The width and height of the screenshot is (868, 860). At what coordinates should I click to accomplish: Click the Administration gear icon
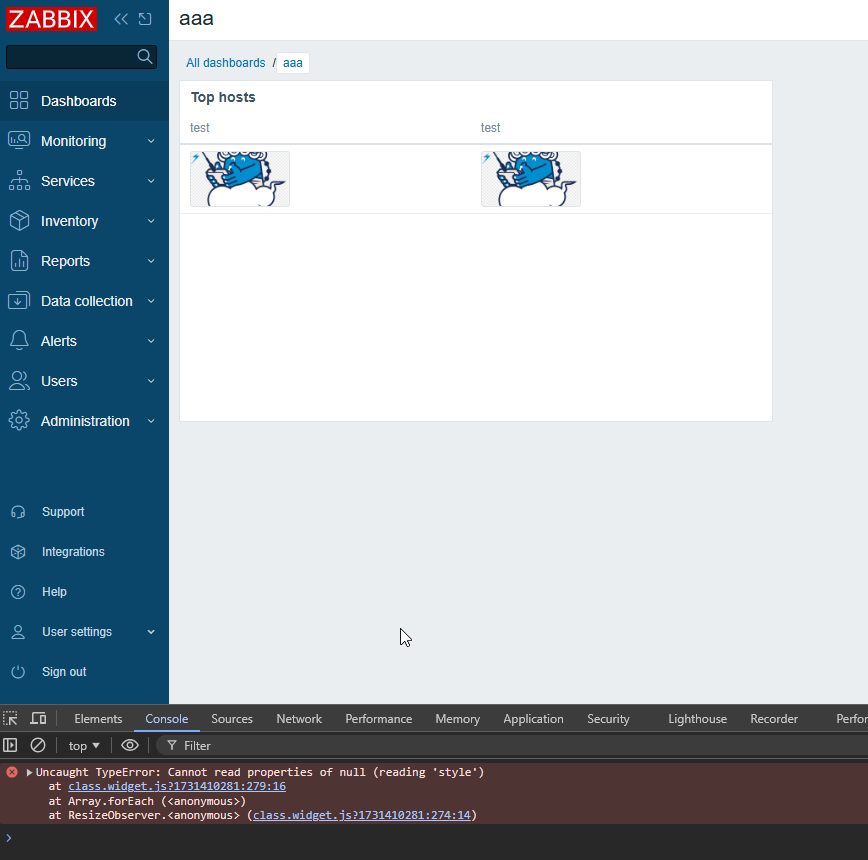[x=19, y=421]
